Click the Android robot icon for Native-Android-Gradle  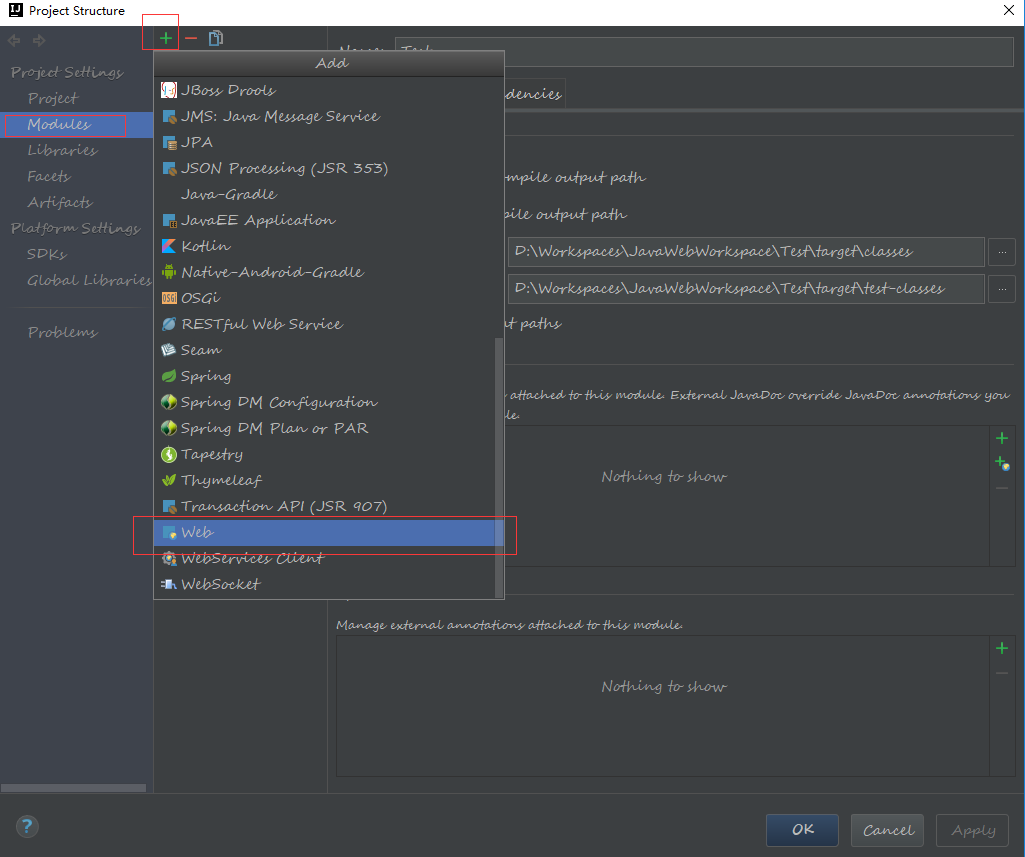point(169,272)
